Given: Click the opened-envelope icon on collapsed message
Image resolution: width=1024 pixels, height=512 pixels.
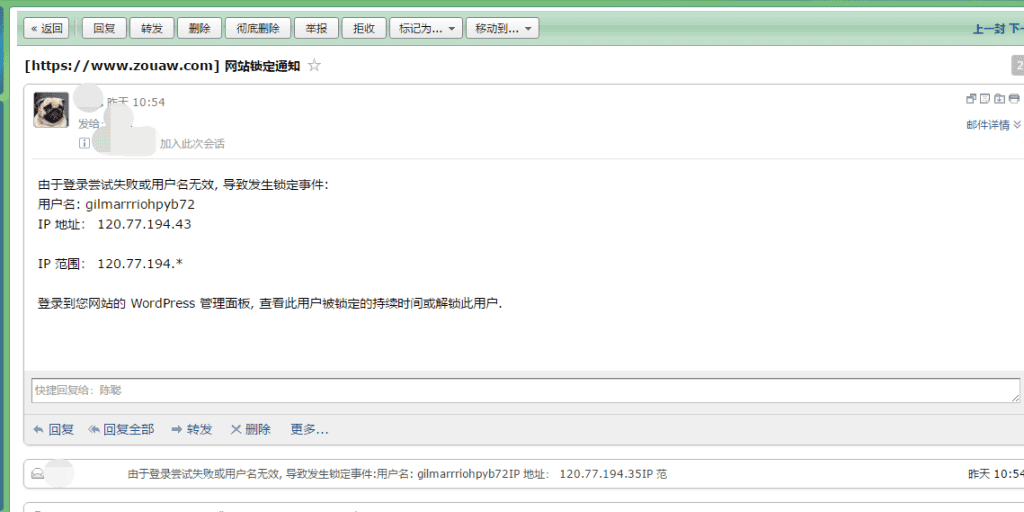Looking at the screenshot, I should 37,474.
